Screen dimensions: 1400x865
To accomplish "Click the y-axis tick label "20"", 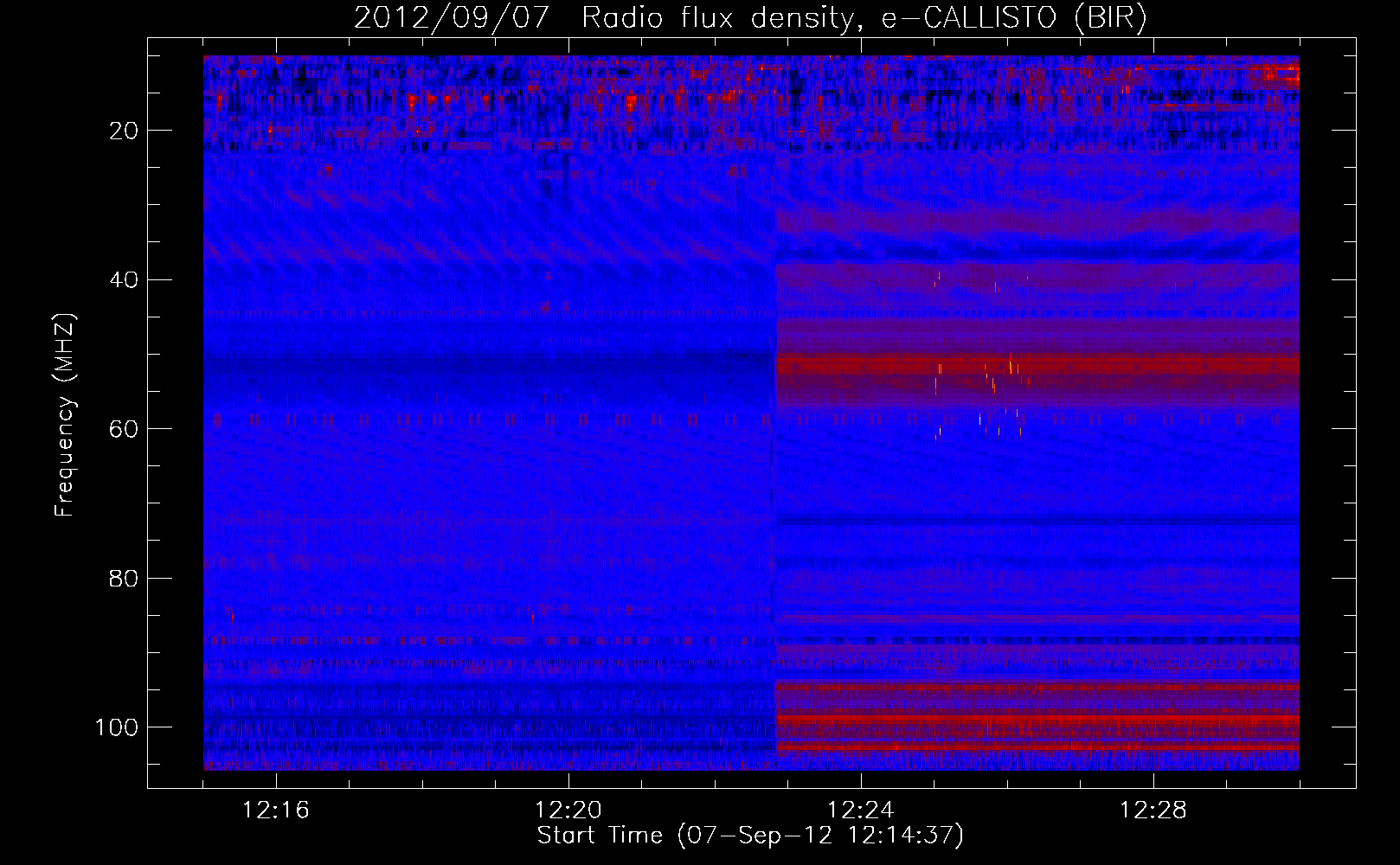I will coord(125,131).
